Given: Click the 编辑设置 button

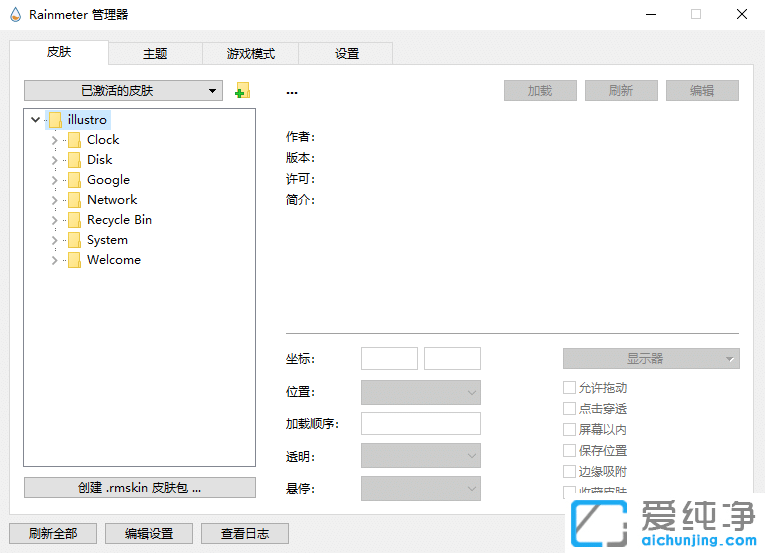Looking at the screenshot, I should 149,533.
